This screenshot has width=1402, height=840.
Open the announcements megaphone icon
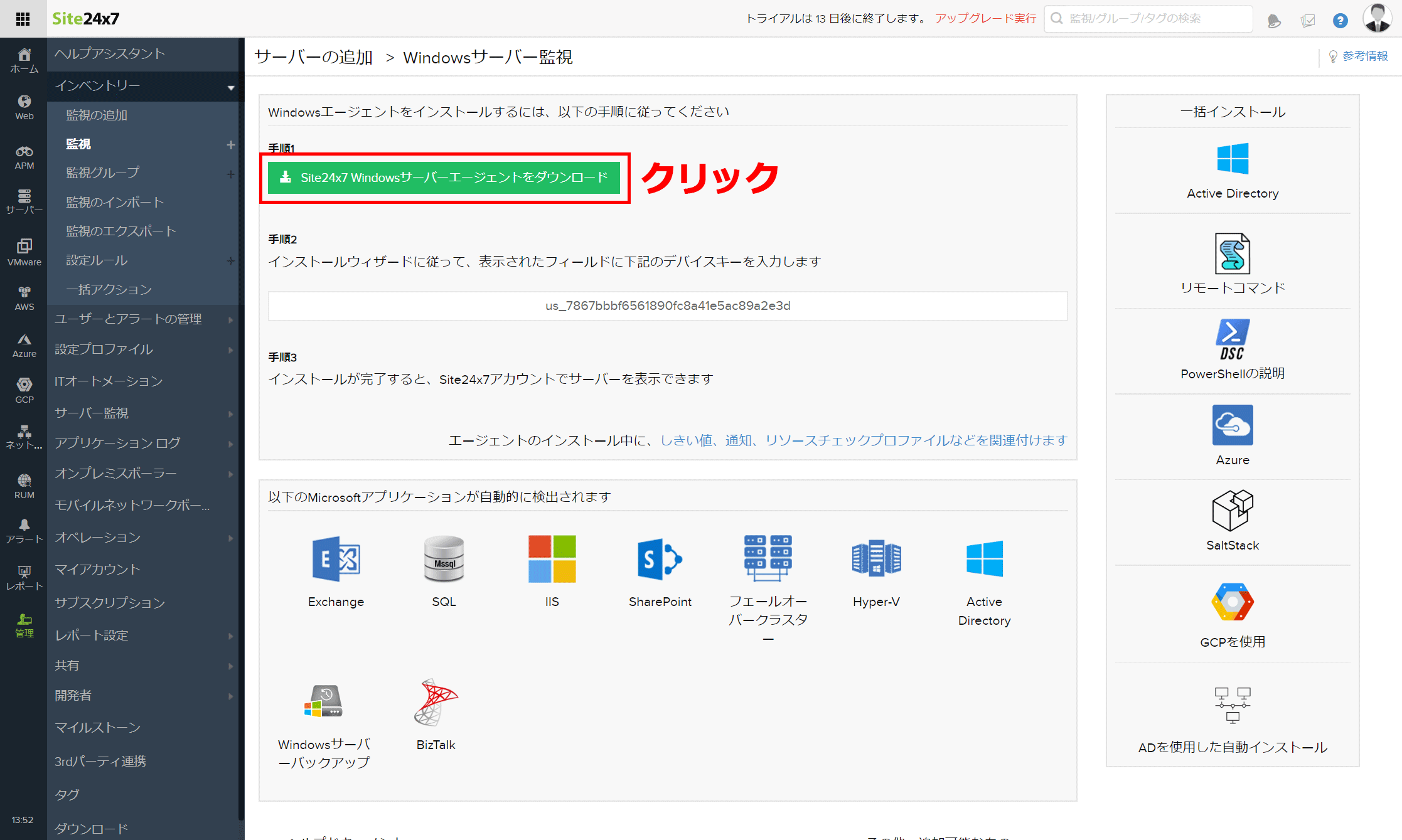[x=1273, y=21]
